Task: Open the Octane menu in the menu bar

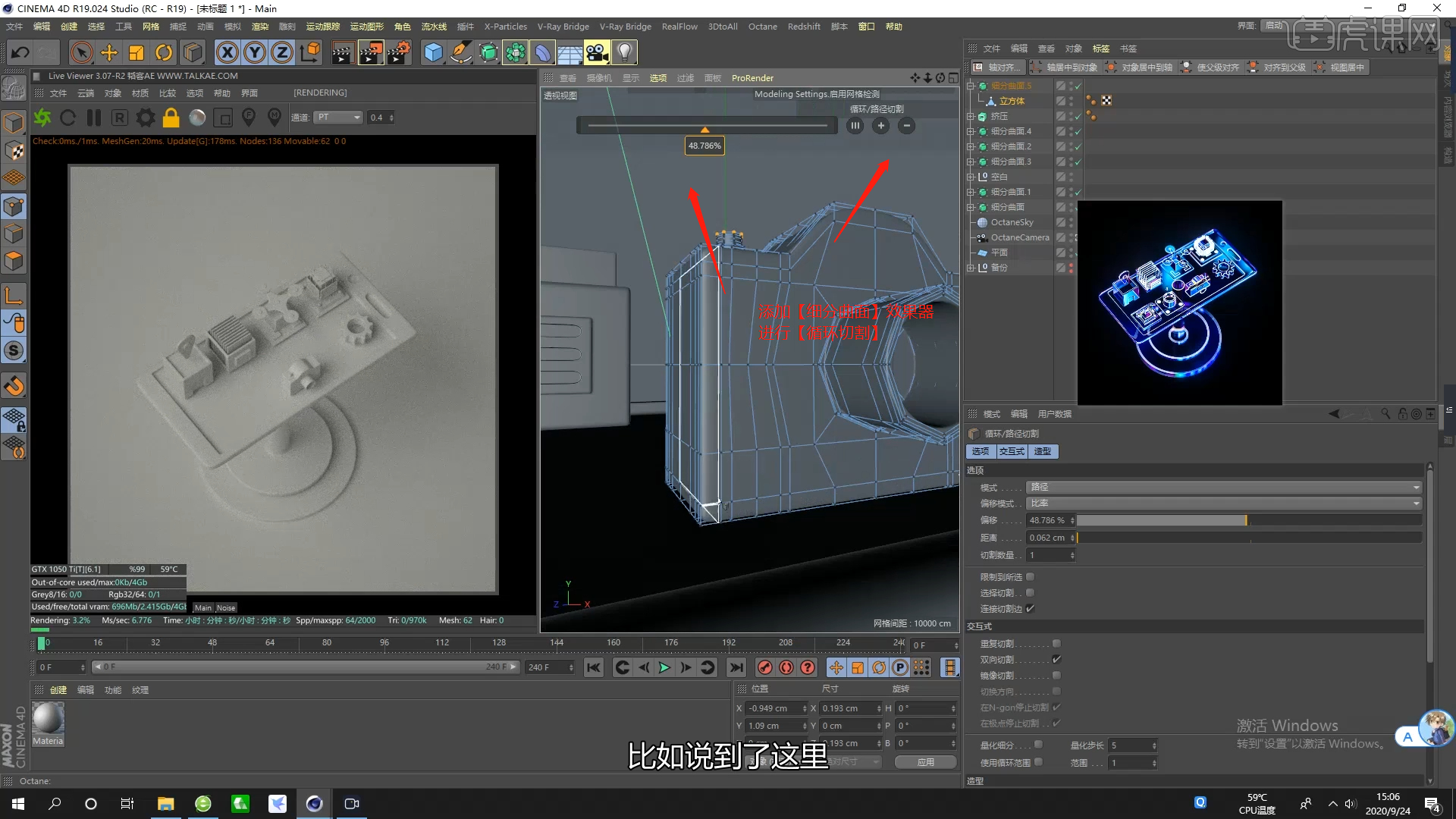Action: click(762, 26)
